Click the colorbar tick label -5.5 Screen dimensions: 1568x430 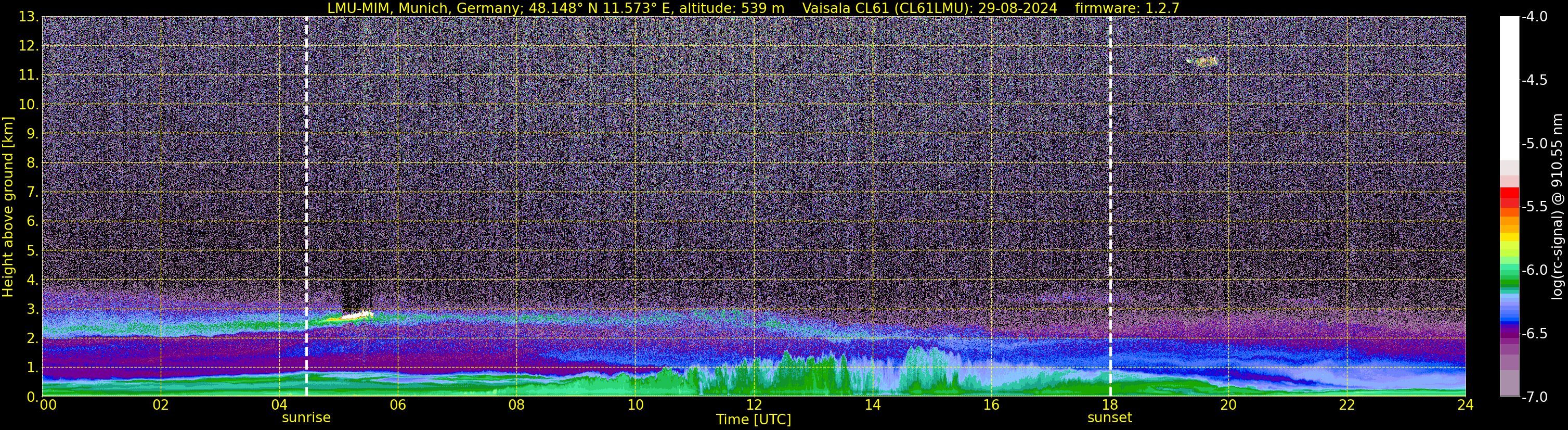1534,207
